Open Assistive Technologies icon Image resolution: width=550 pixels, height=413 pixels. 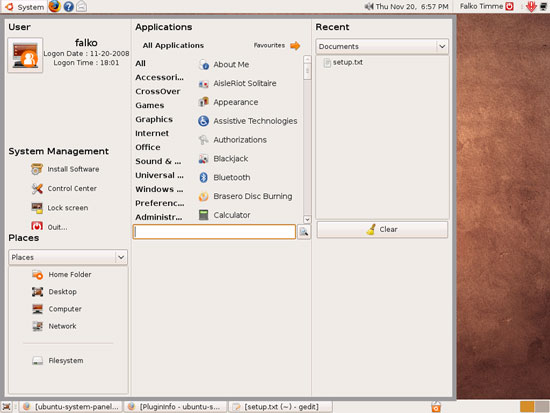204,121
